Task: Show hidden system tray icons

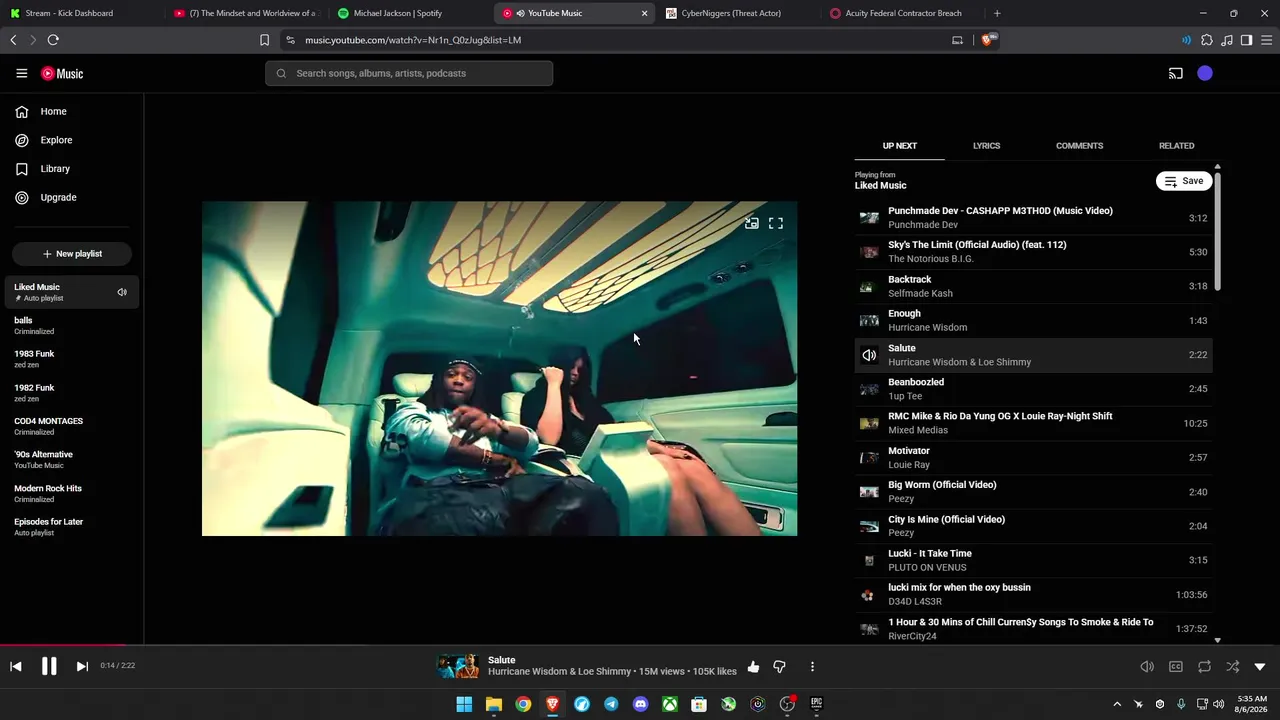Action: (1117, 704)
